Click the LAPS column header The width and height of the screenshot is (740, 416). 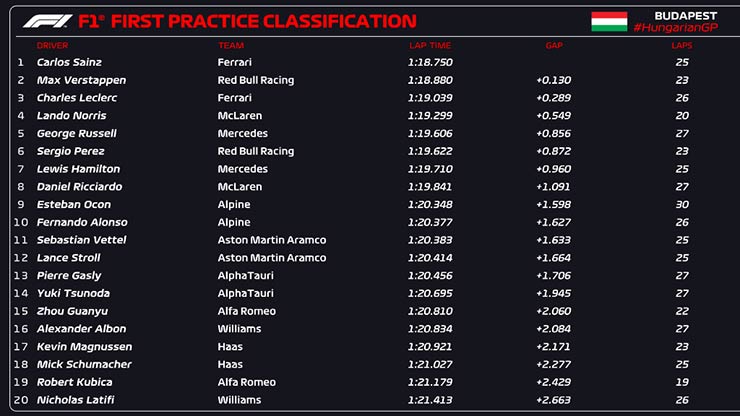click(x=681, y=45)
